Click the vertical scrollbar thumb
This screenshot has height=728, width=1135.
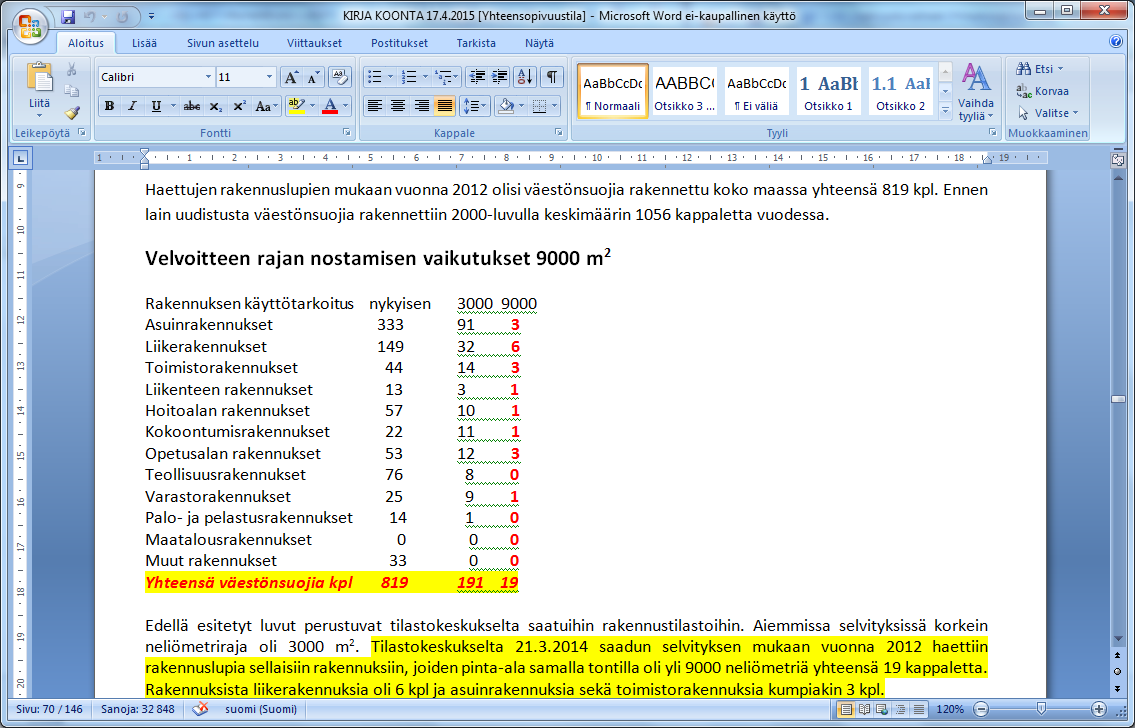1118,399
